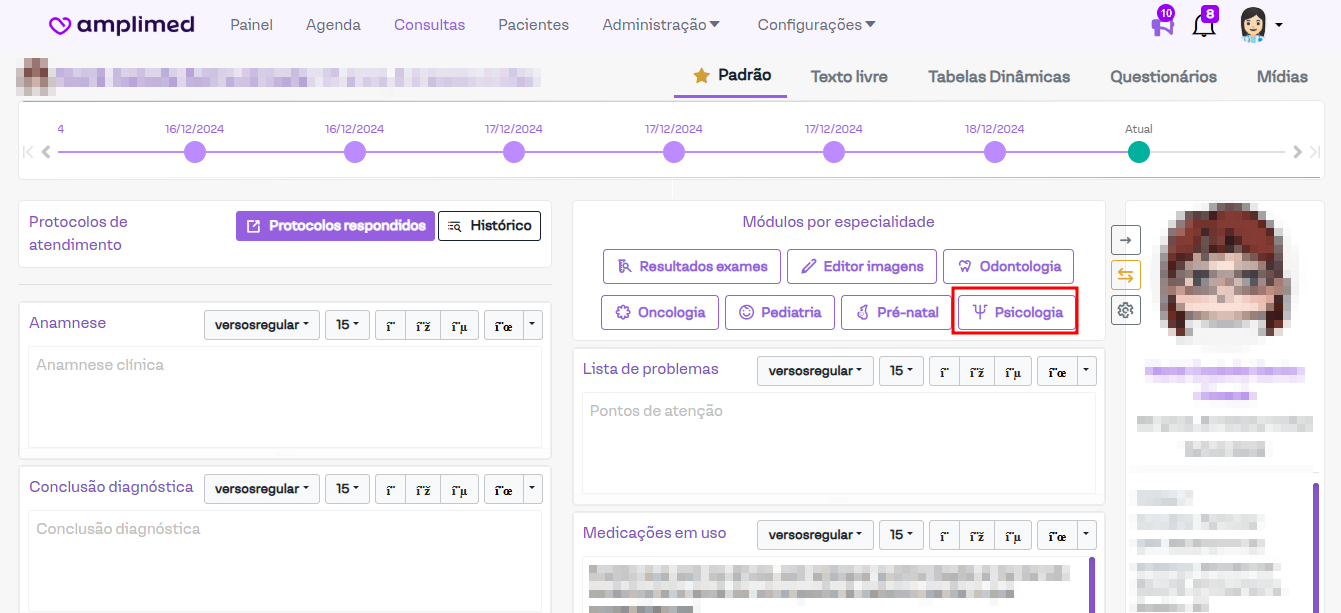The height and width of the screenshot is (613, 1341).
Task: Open the Agenda menu item
Action: [333, 25]
